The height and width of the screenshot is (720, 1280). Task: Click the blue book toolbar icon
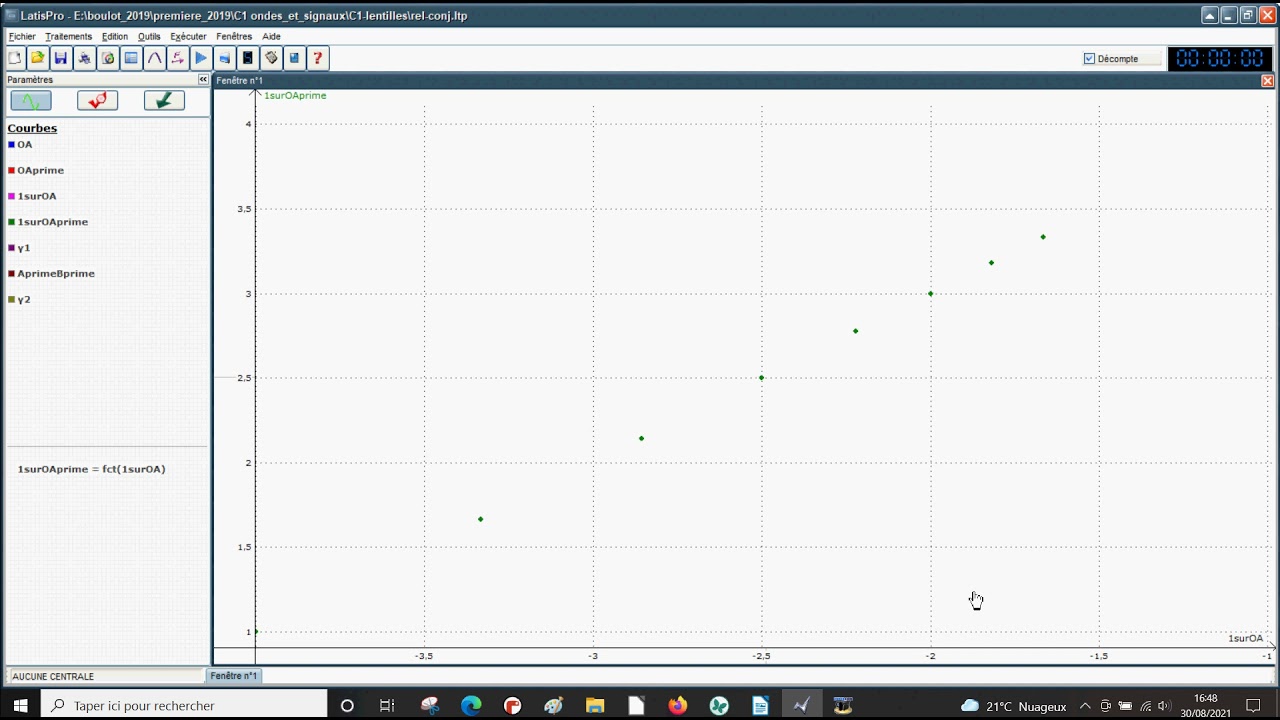click(294, 58)
